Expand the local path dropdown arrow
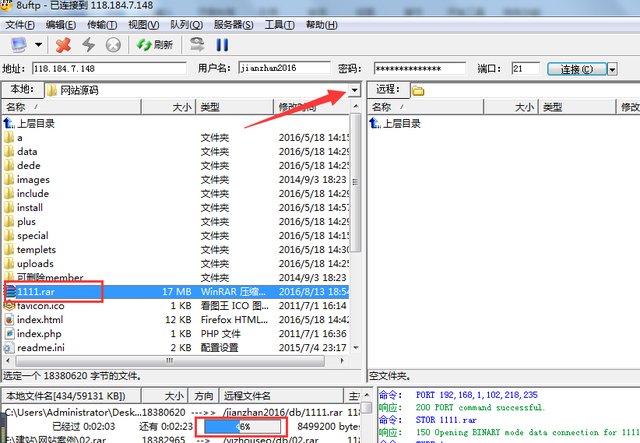 pyautogui.click(x=355, y=90)
